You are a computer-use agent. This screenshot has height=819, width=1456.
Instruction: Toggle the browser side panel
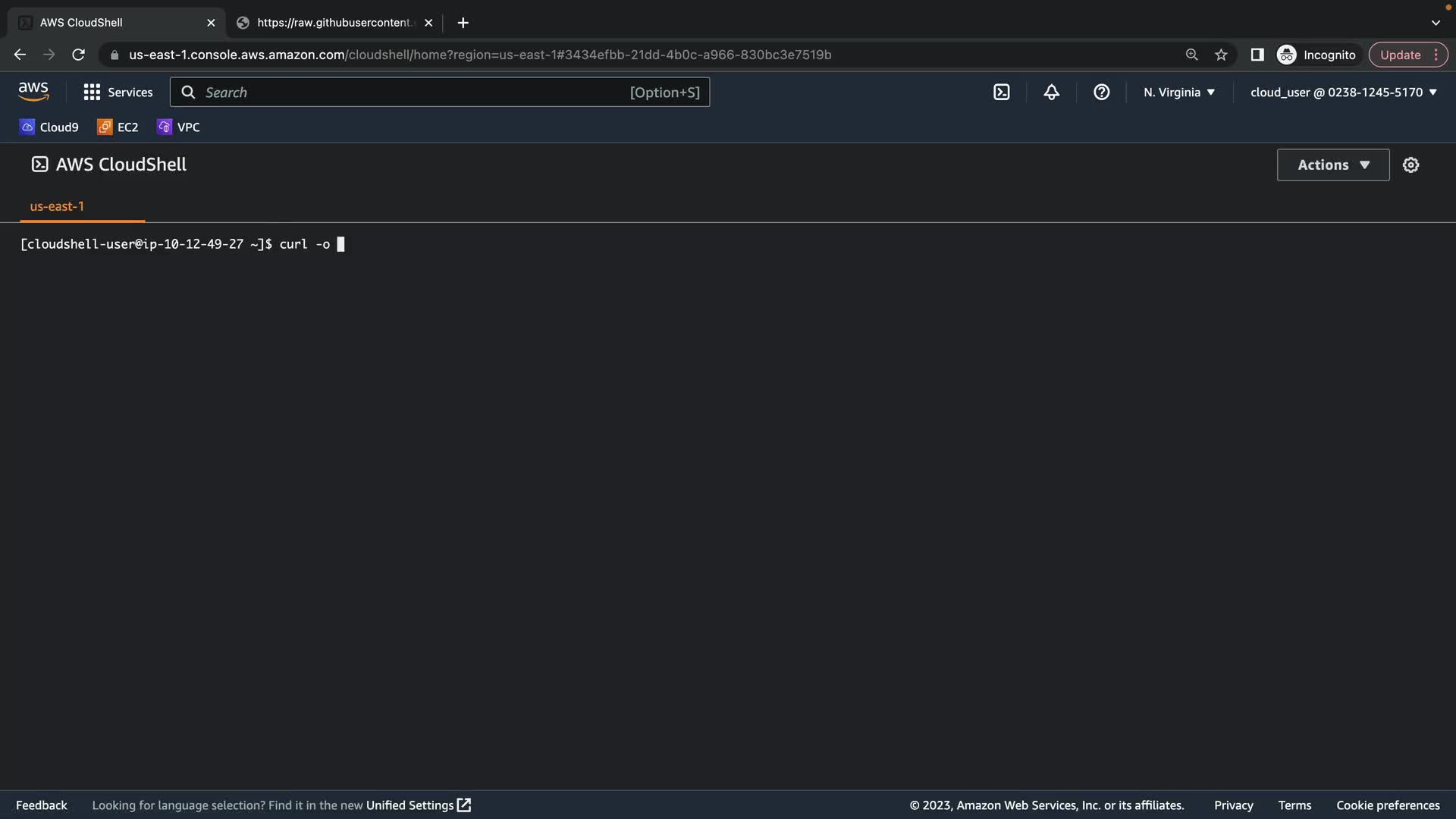click(x=1257, y=55)
